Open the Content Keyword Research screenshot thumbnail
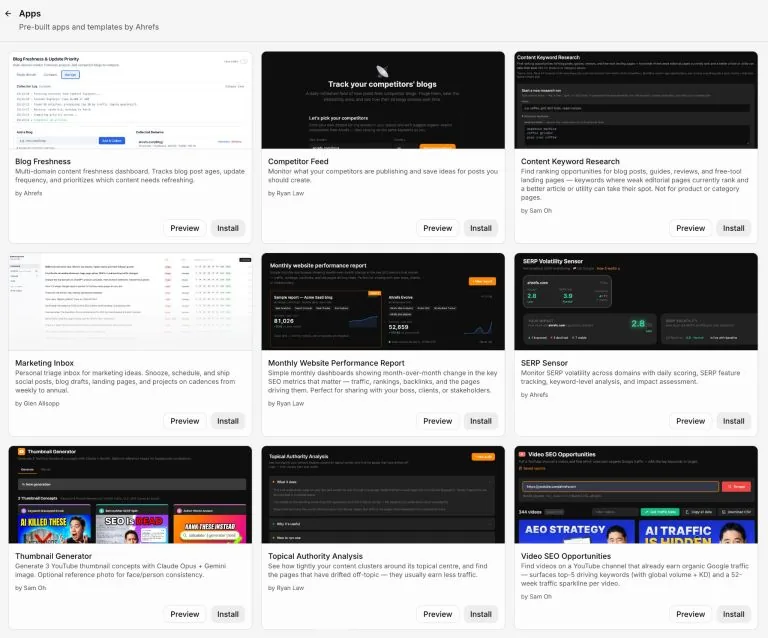The image size is (768, 638). click(x=636, y=100)
